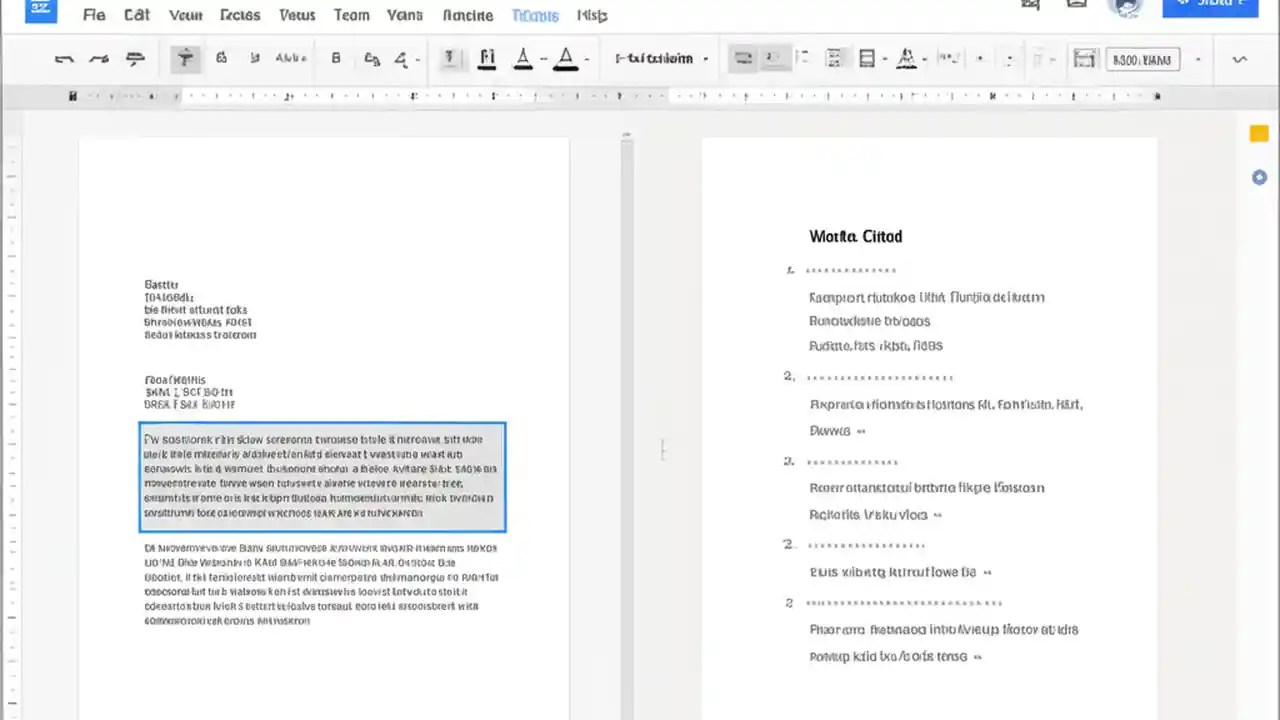The image size is (1280, 720).
Task: Click the user profile avatar
Action: click(x=1126, y=9)
